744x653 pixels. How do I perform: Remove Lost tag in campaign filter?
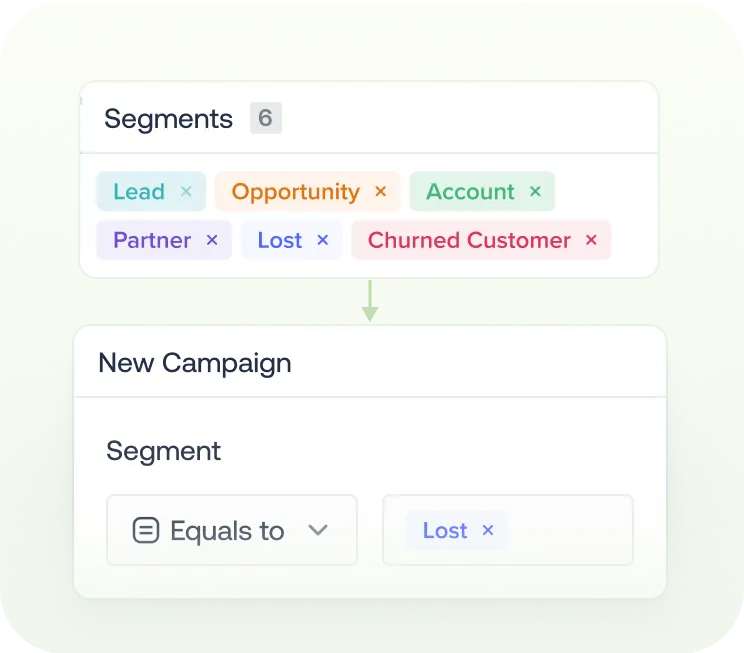coord(488,531)
